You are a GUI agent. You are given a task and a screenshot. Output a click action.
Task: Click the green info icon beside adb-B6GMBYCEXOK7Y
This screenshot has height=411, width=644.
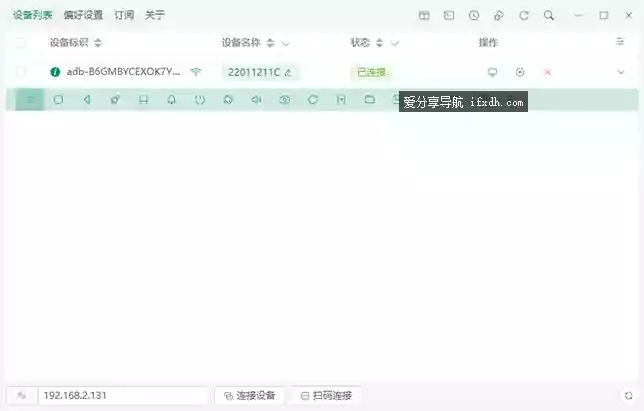[55, 72]
